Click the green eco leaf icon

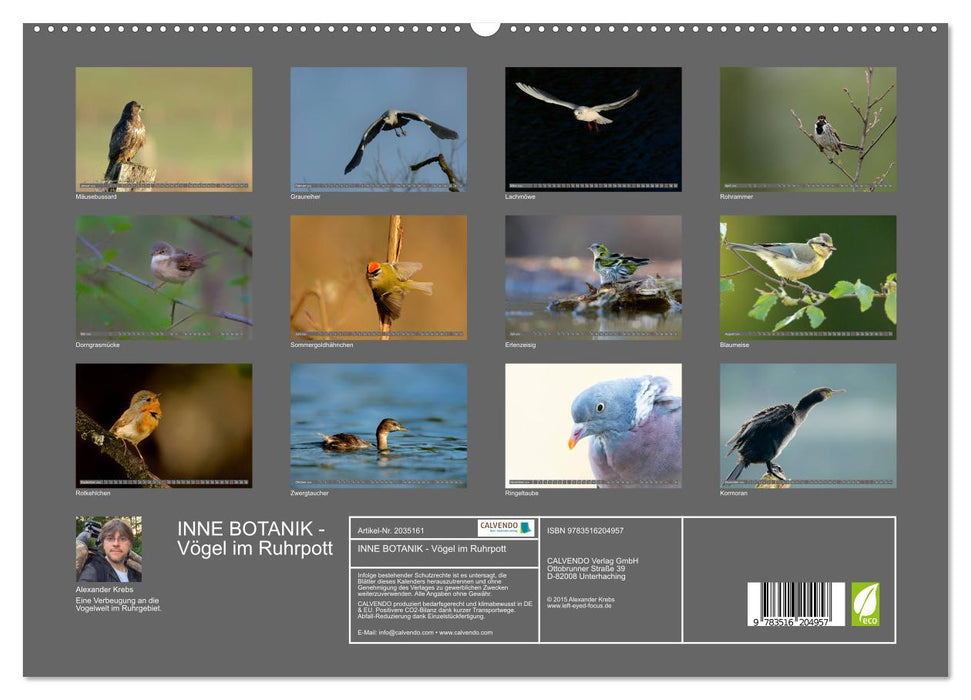pos(865,604)
